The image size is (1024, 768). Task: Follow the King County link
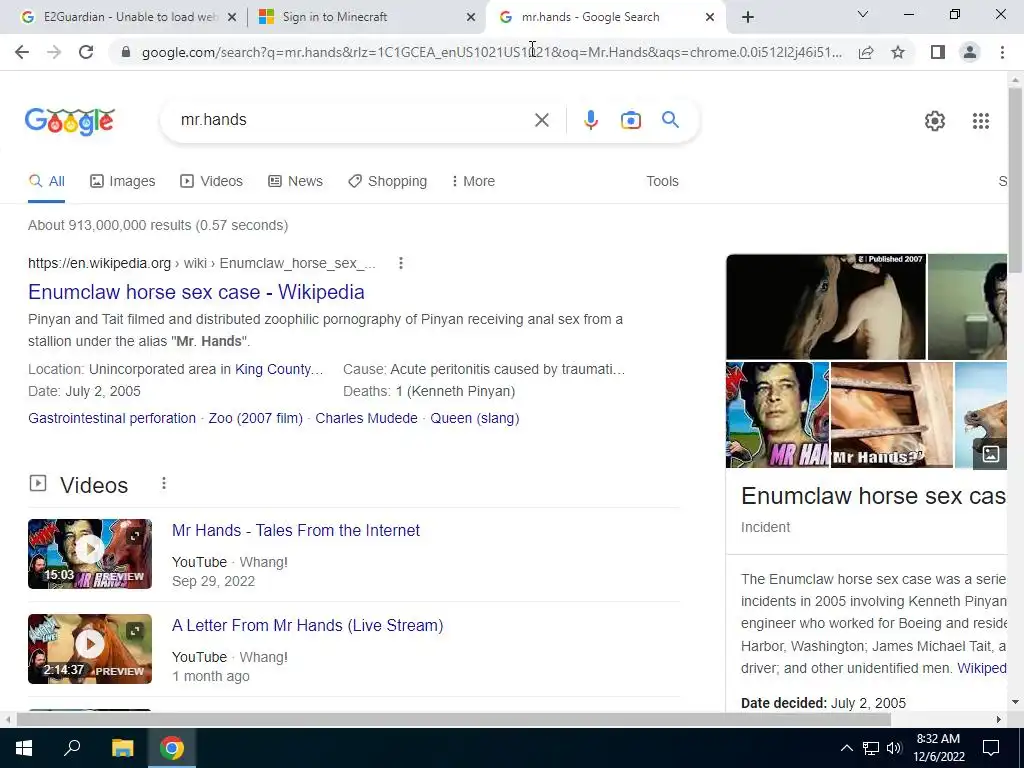tap(279, 369)
